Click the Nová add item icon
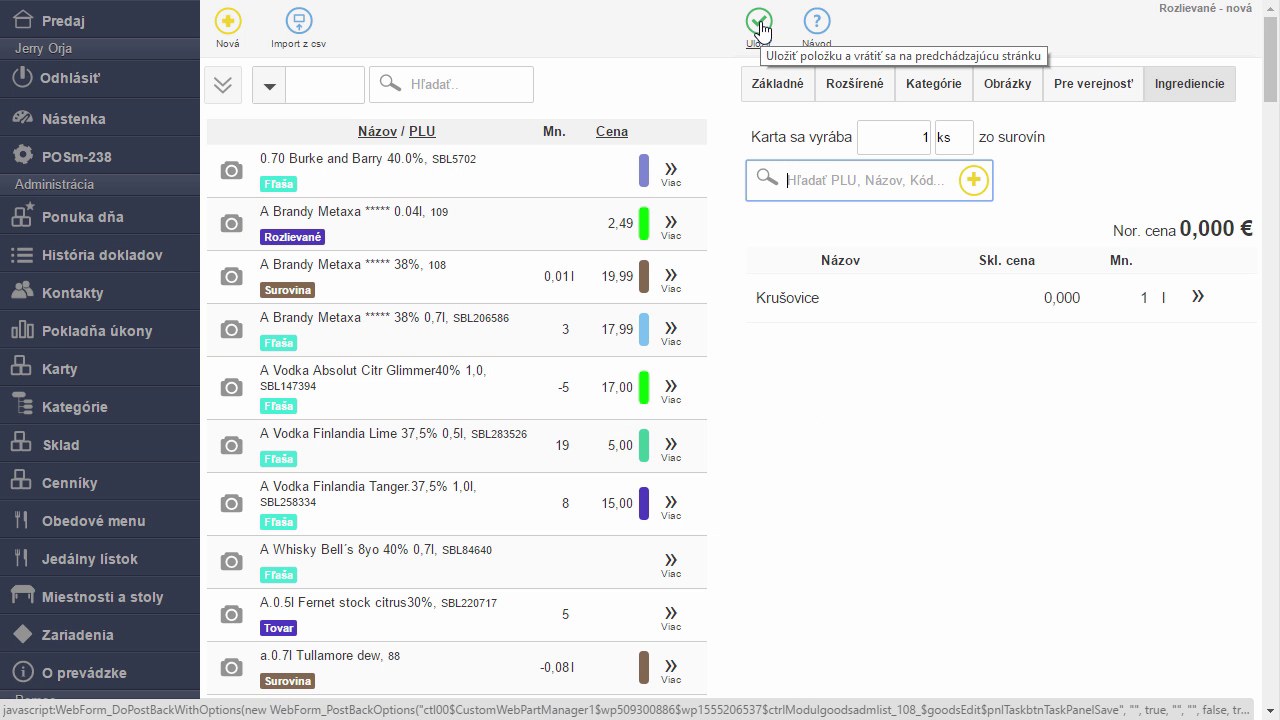 coord(228,21)
